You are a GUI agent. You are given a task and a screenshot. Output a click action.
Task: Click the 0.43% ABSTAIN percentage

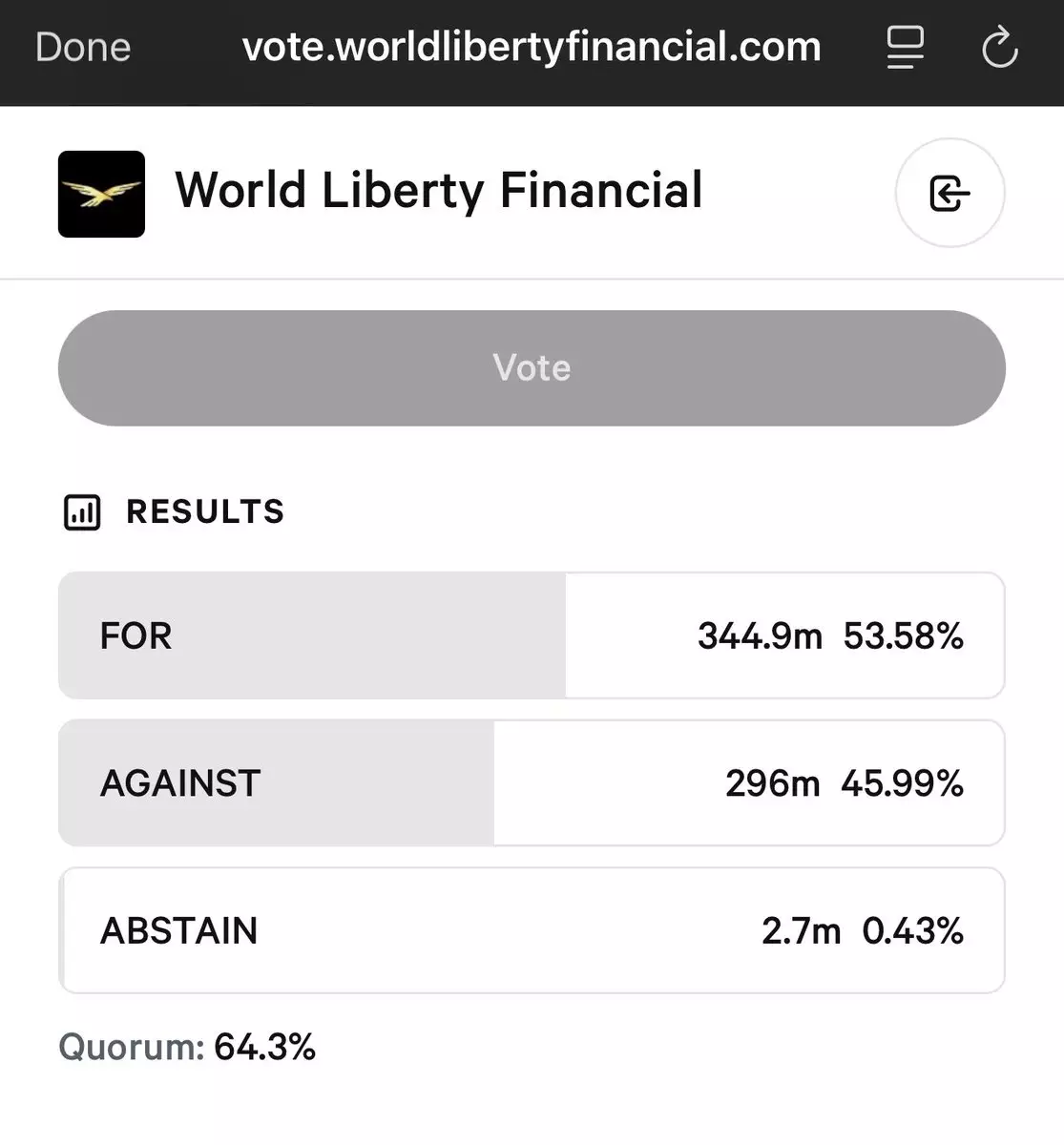[x=912, y=930]
